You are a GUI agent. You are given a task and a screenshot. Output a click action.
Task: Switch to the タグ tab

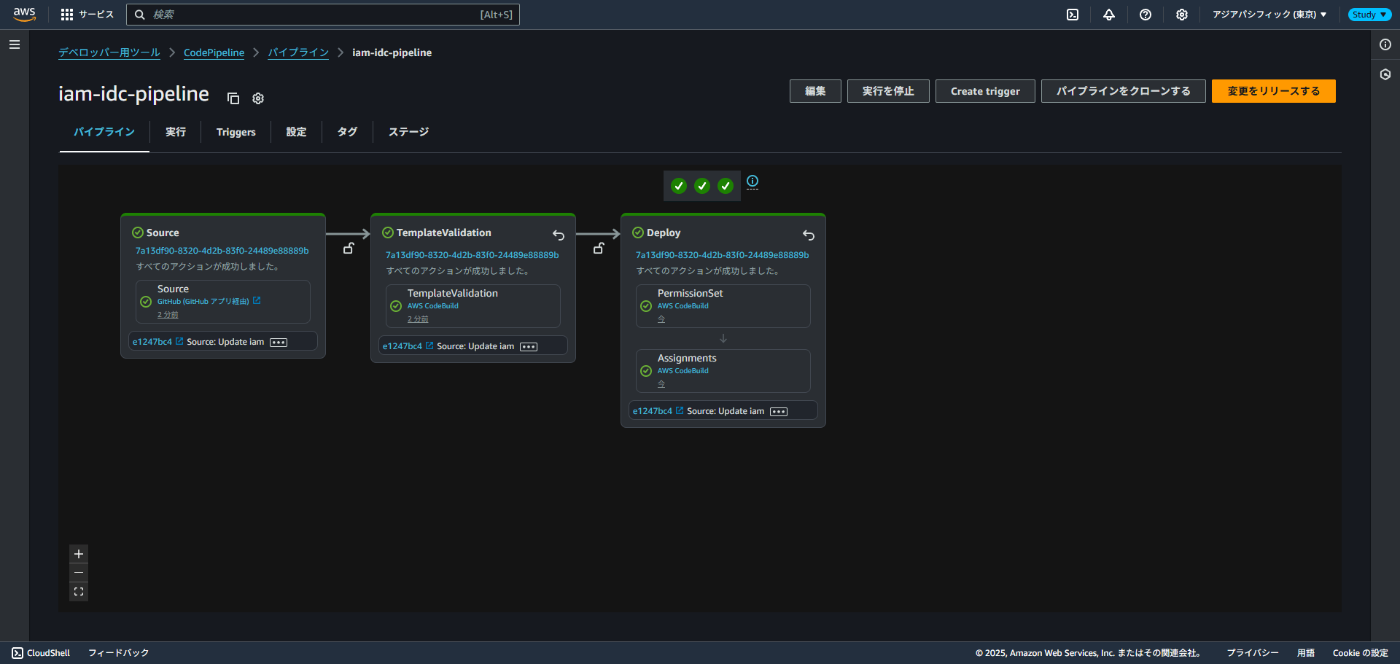point(347,132)
